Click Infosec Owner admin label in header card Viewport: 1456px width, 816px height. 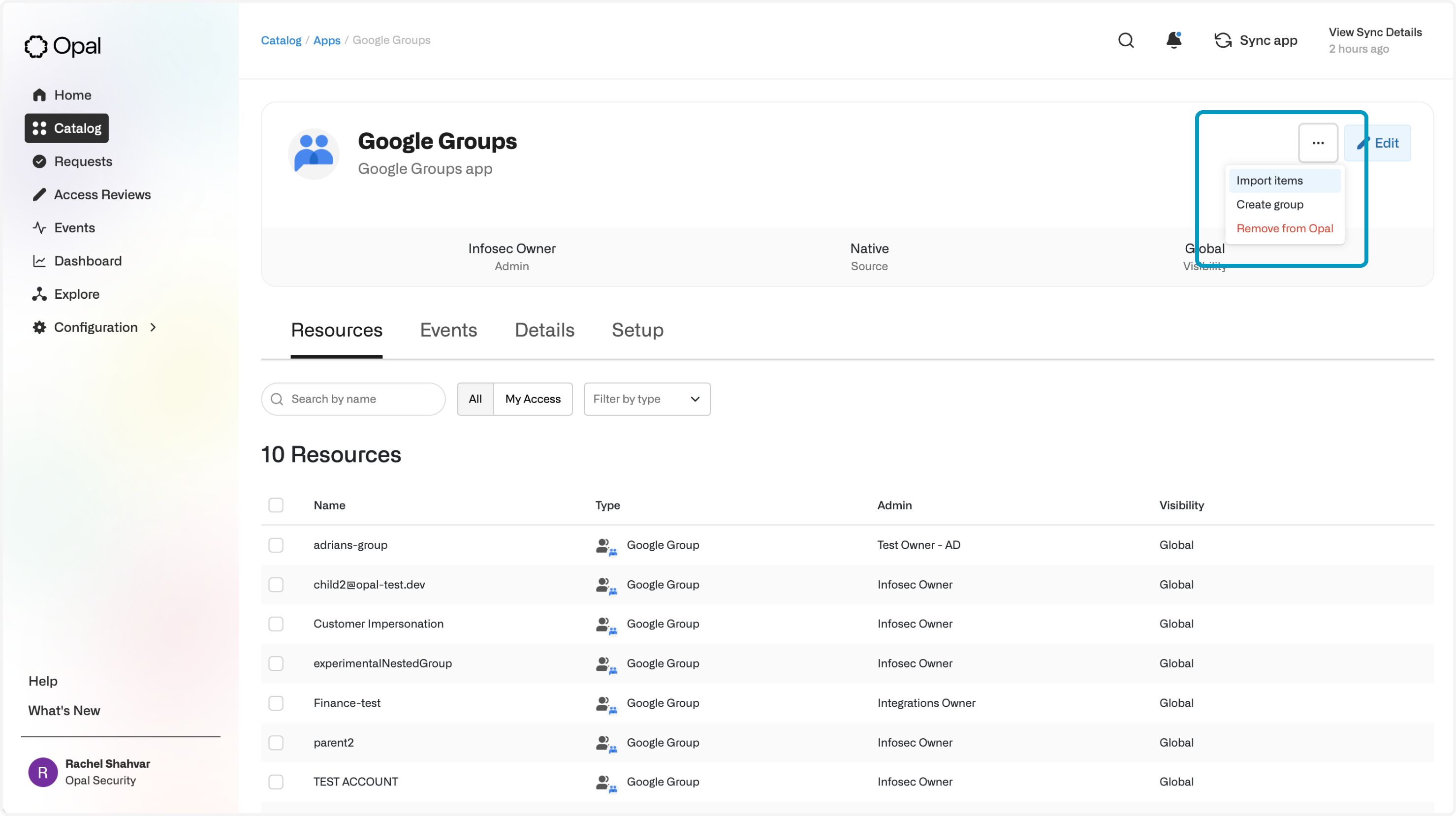point(511,249)
